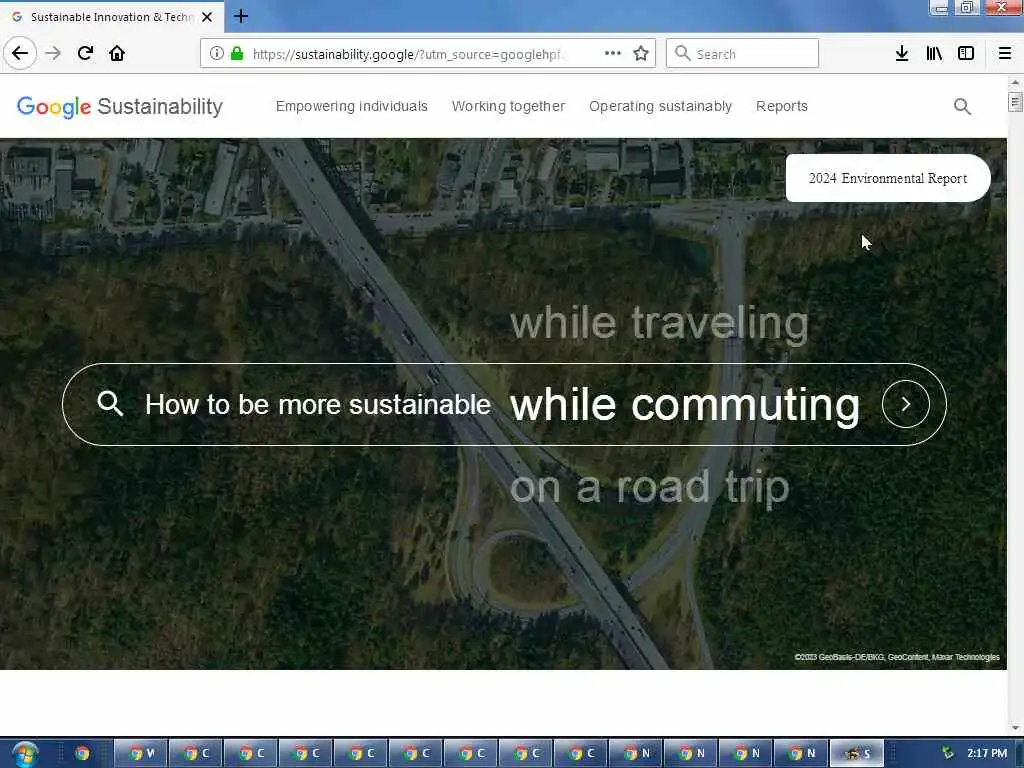Show site information icon in address bar
Screen dimensions: 1024x768
tap(216, 54)
